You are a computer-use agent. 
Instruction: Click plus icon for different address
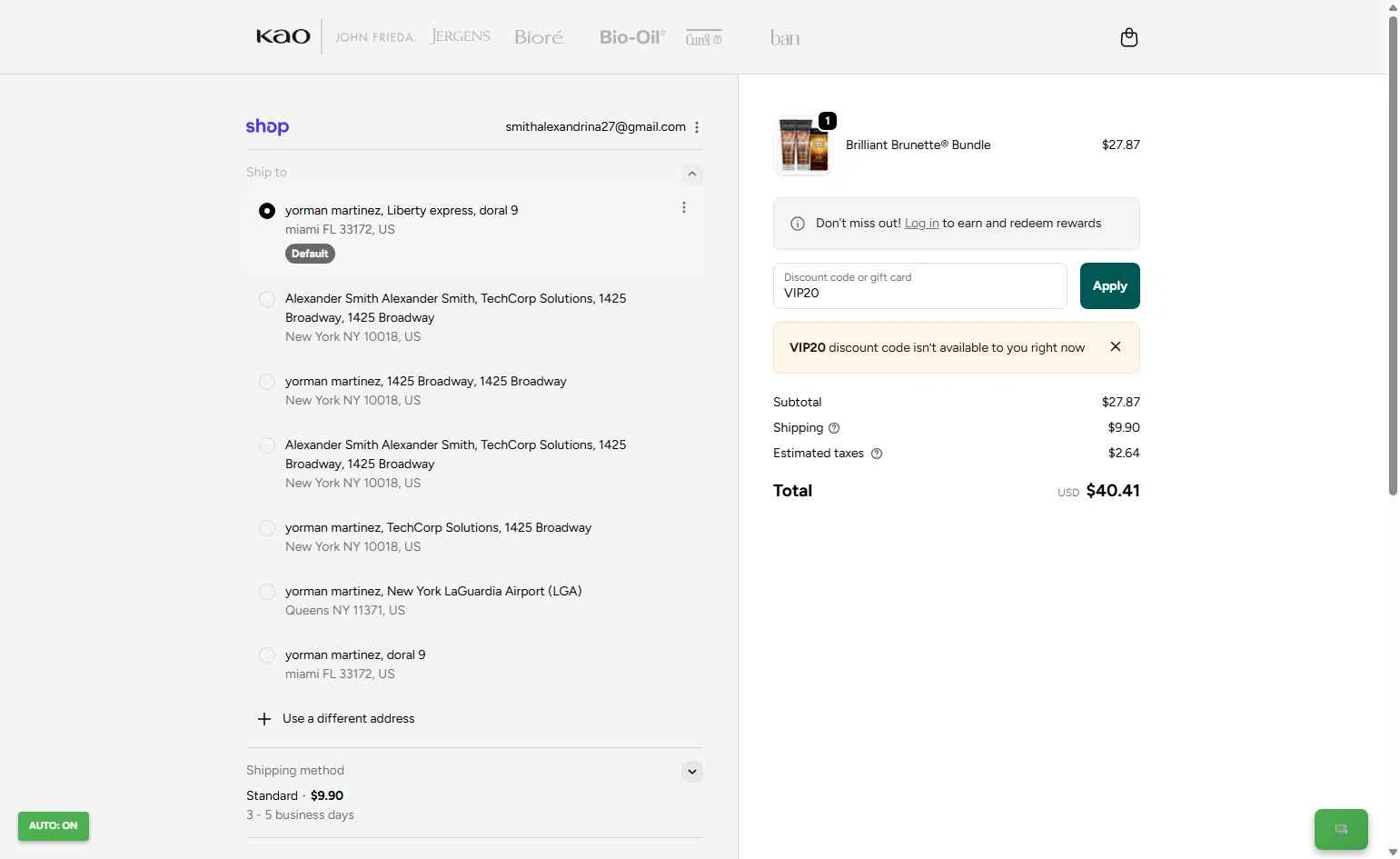pos(264,719)
